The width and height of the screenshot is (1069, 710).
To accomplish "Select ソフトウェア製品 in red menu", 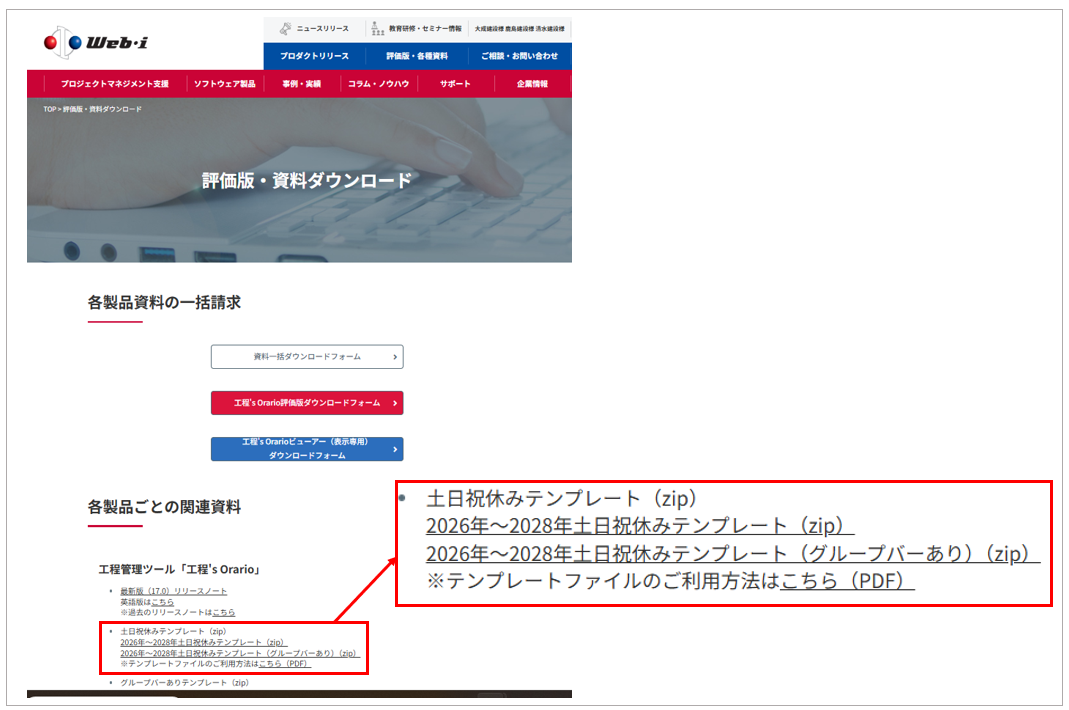I will click(x=224, y=84).
